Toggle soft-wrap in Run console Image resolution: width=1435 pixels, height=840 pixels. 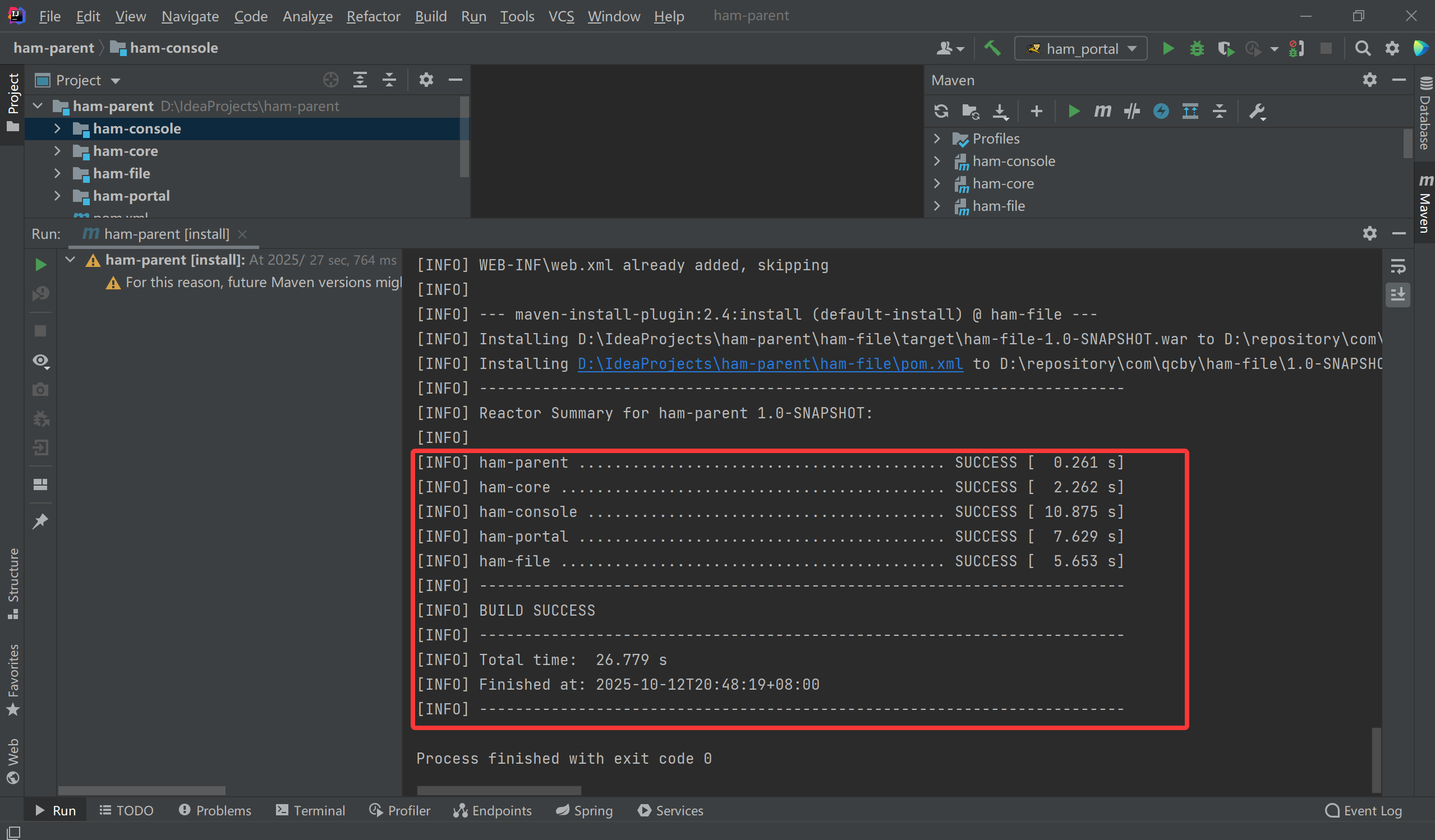pyautogui.click(x=1397, y=266)
